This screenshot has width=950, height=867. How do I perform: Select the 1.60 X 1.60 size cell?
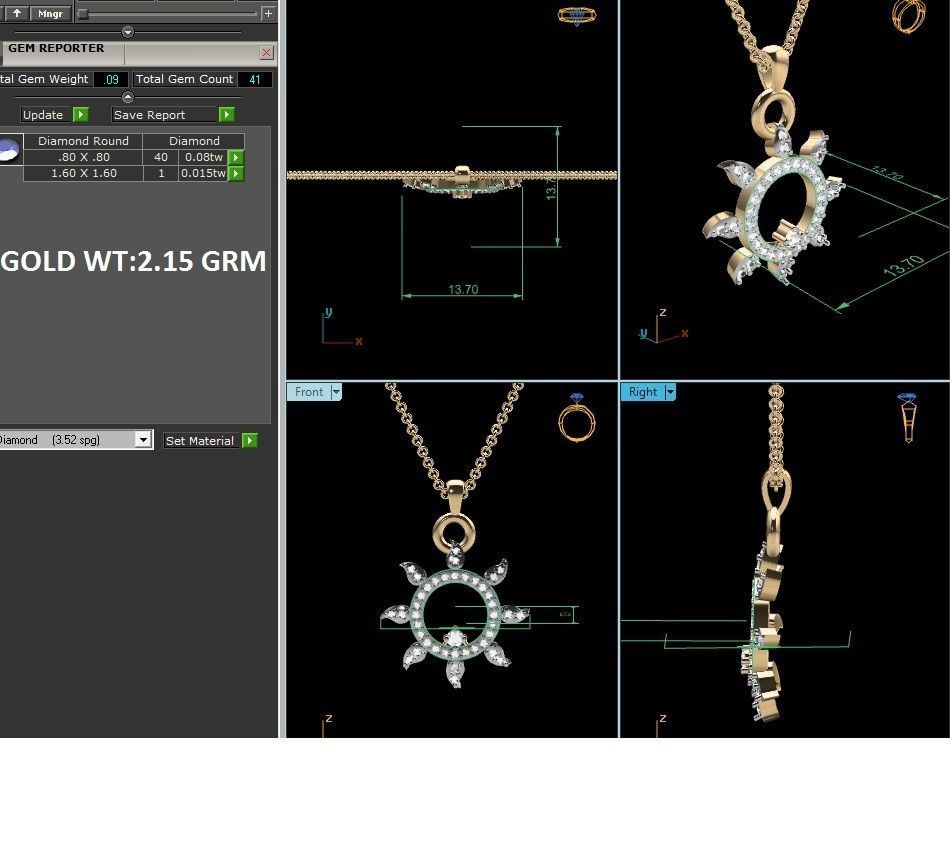point(84,173)
